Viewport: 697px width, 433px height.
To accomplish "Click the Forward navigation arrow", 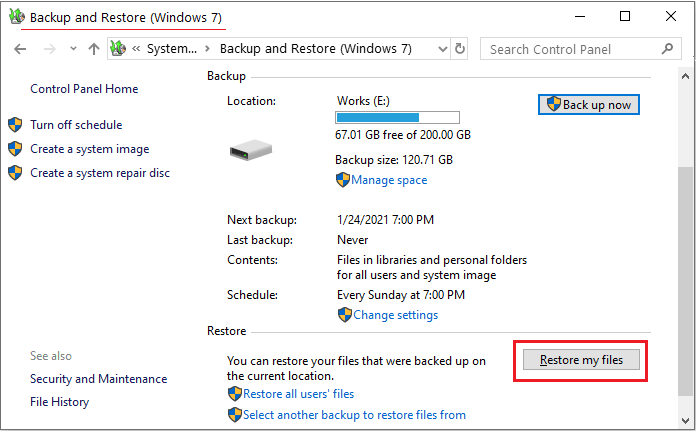I will point(50,49).
